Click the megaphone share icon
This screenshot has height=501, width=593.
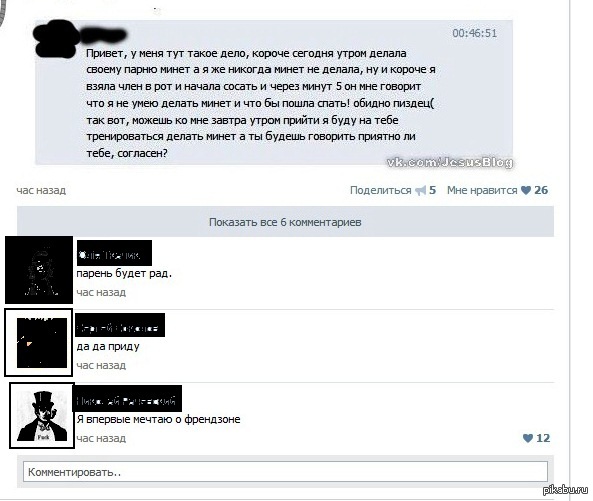tap(421, 191)
